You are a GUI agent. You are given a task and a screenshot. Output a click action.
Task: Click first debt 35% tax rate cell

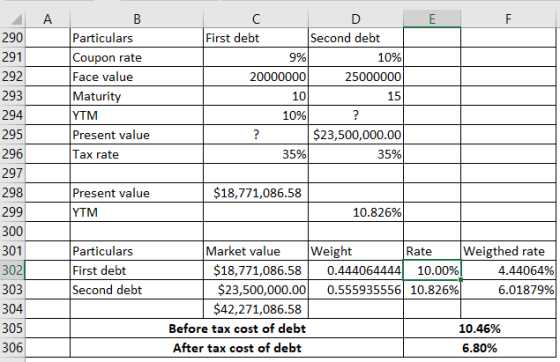coord(256,154)
